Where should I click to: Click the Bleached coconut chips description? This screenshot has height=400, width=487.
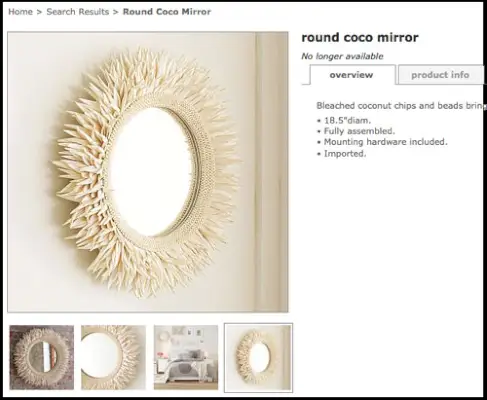coord(400,106)
